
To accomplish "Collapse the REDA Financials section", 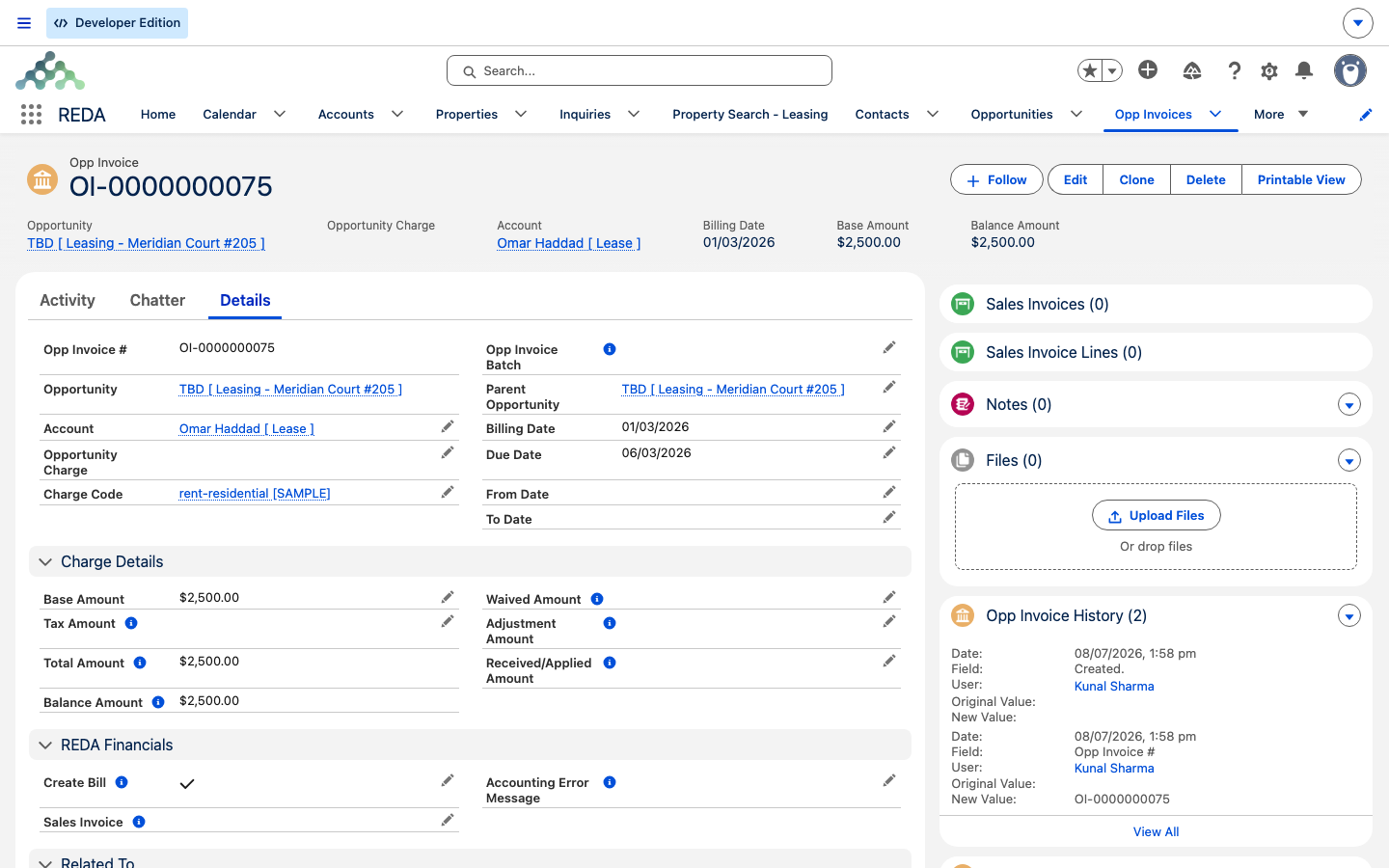I will pos(45,745).
